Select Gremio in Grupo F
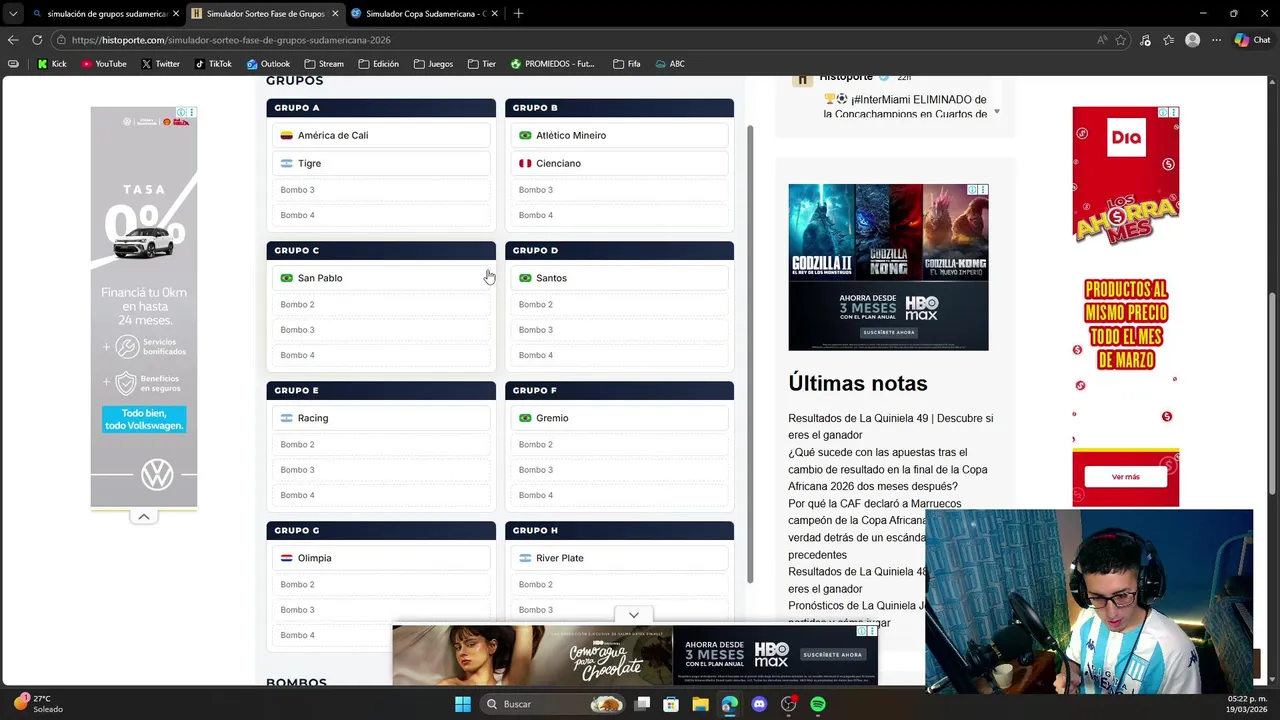Image resolution: width=1280 pixels, height=720 pixels. (619, 418)
